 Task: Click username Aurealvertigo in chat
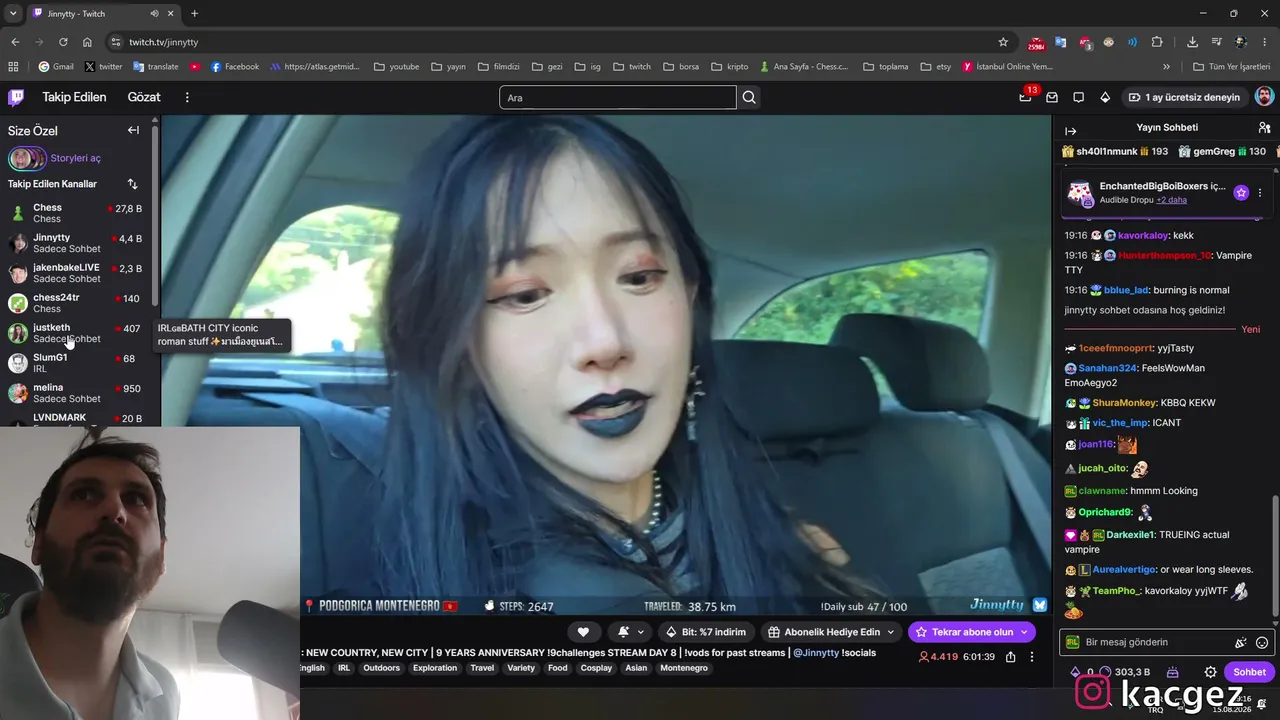(x=1124, y=570)
